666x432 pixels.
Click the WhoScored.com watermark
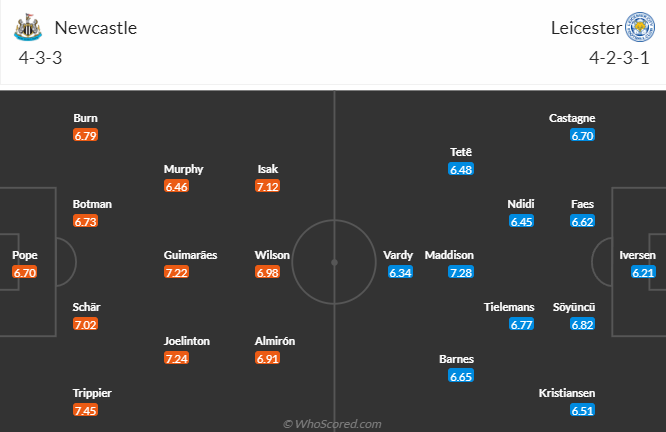pyautogui.click(x=332, y=424)
